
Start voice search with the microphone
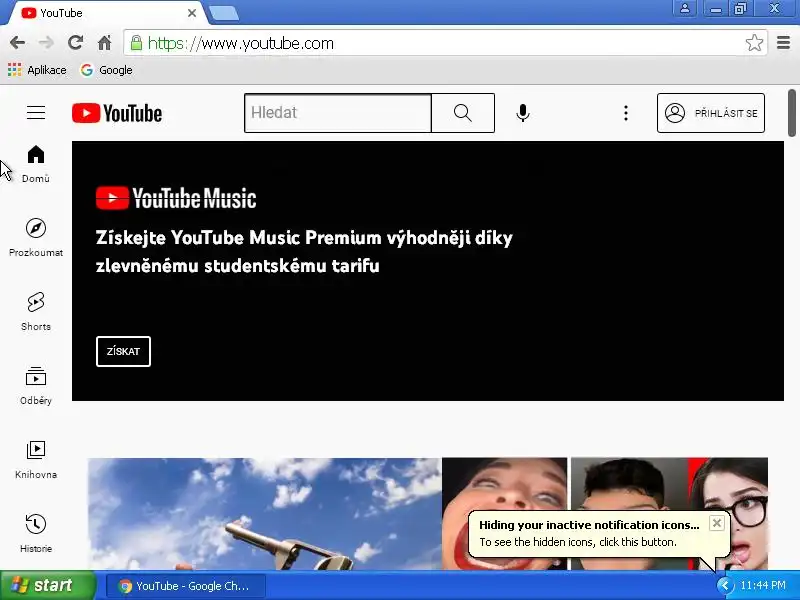pos(522,113)
